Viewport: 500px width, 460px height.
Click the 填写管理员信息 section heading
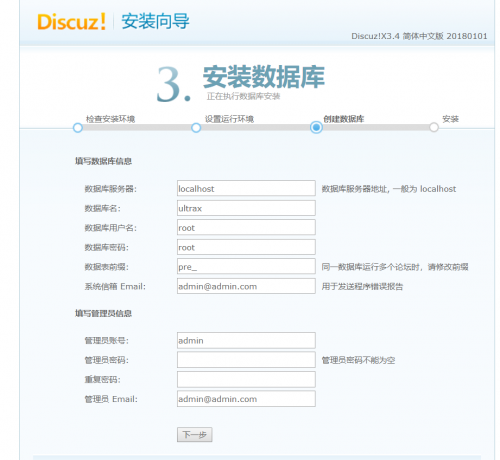point(103,313)
